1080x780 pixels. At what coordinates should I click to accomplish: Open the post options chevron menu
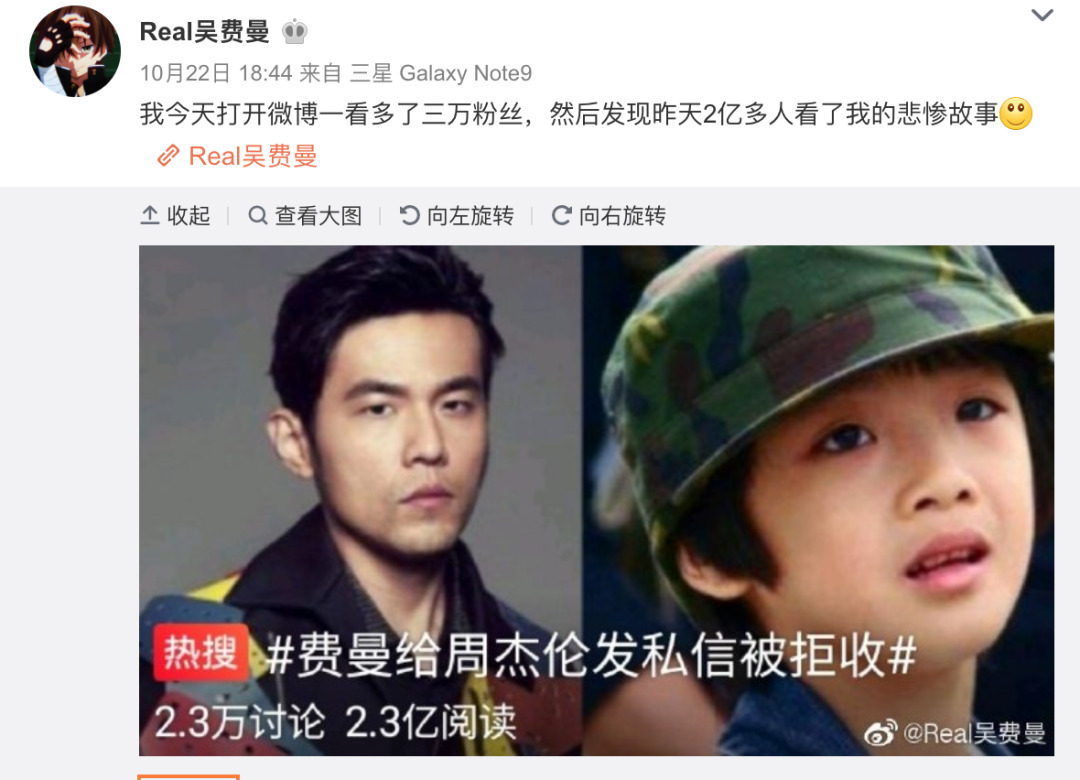click(x=1041, y=15)
